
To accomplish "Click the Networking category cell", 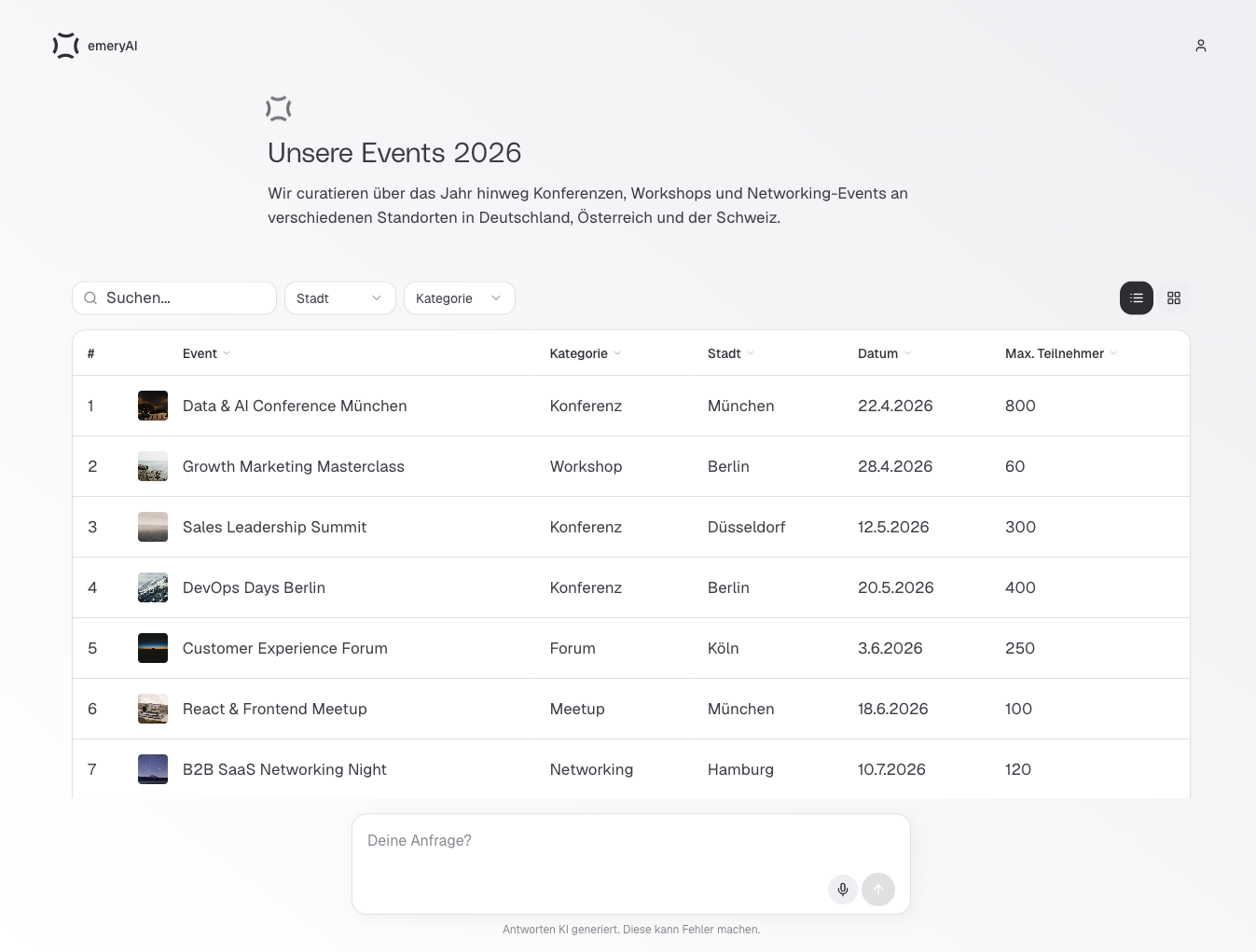I will pyautogui.click(x=591, y=769).
